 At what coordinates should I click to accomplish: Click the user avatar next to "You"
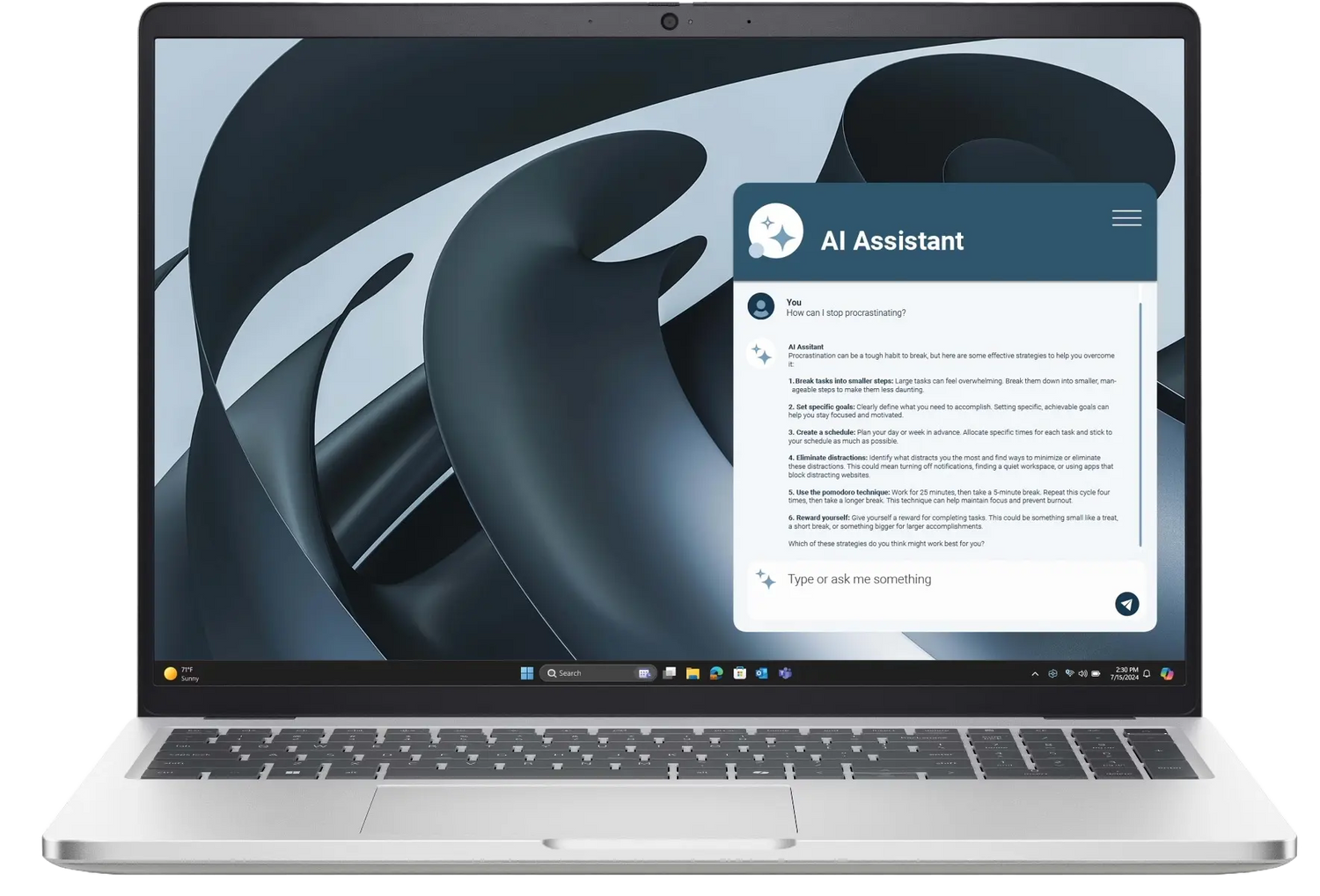click(761, 307)
